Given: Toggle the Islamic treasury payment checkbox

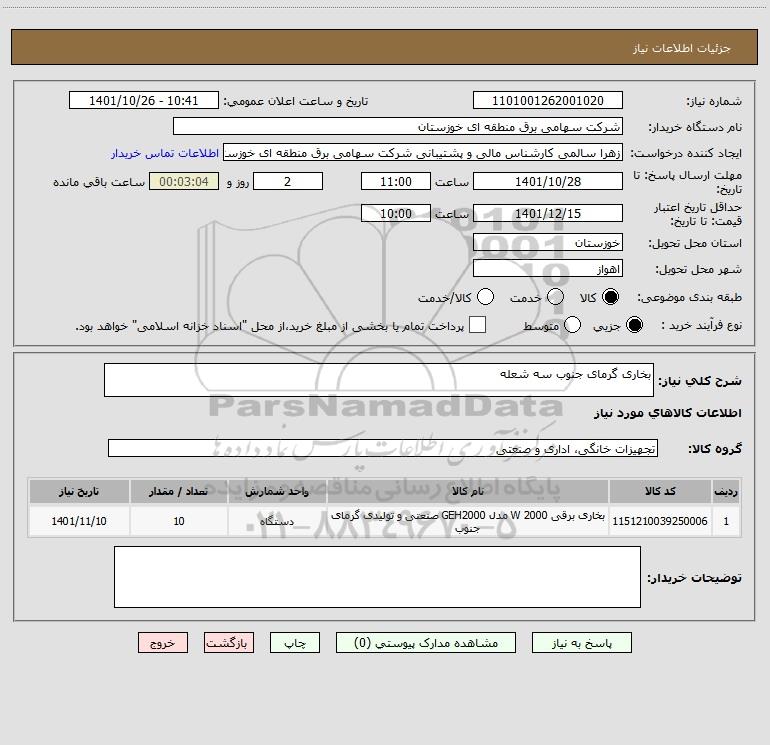Looking at the screenshot, I should click(x=477, y=325).
